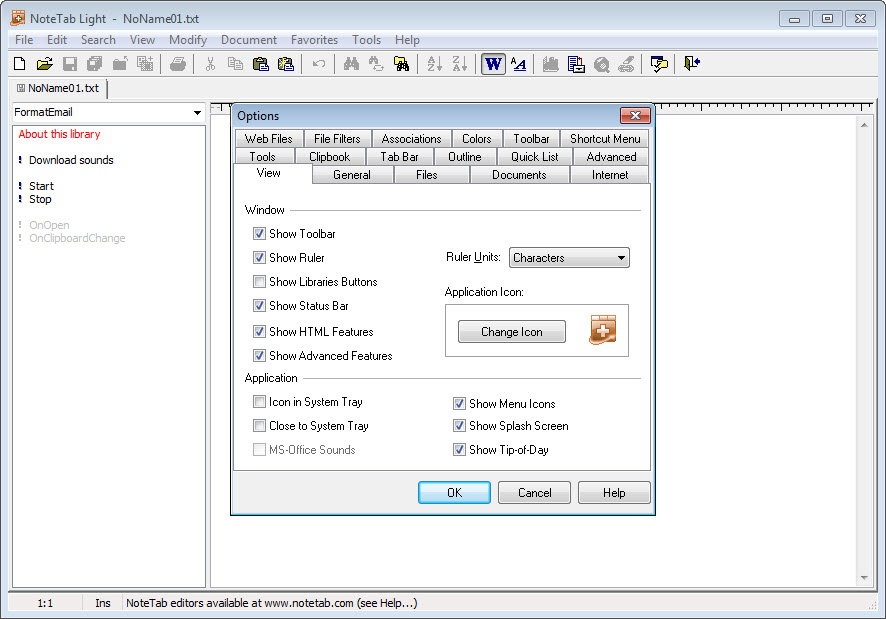Open the Ruler Units dropdown
Viewport: 886px width, 619px height.
point(569,258)
